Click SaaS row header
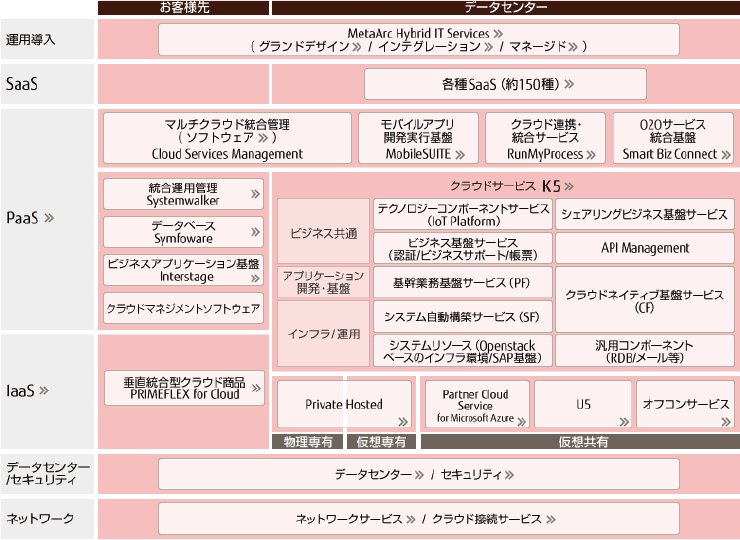 click(x=47, y=84)
